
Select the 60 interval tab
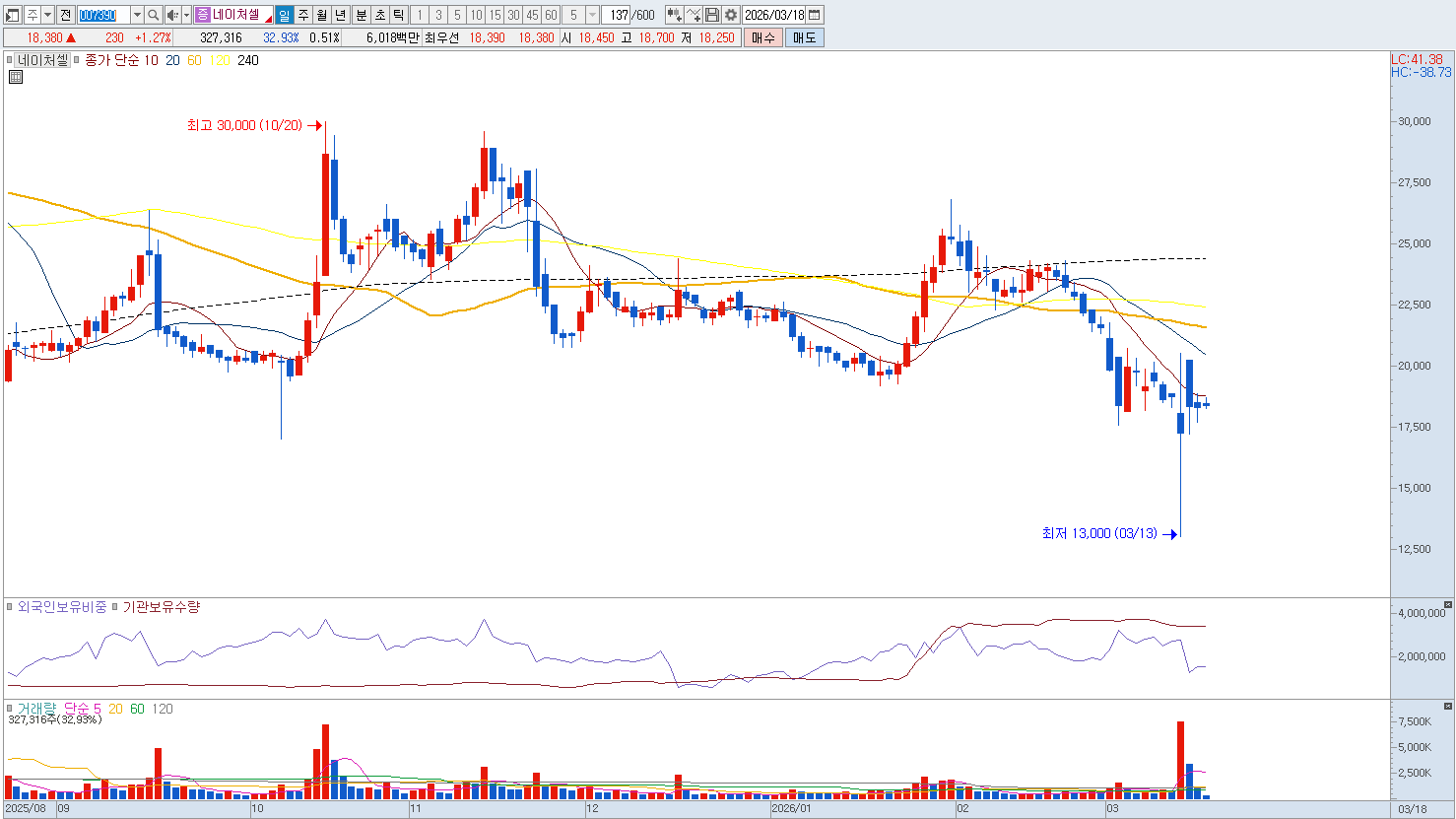(x=551, y=15)
